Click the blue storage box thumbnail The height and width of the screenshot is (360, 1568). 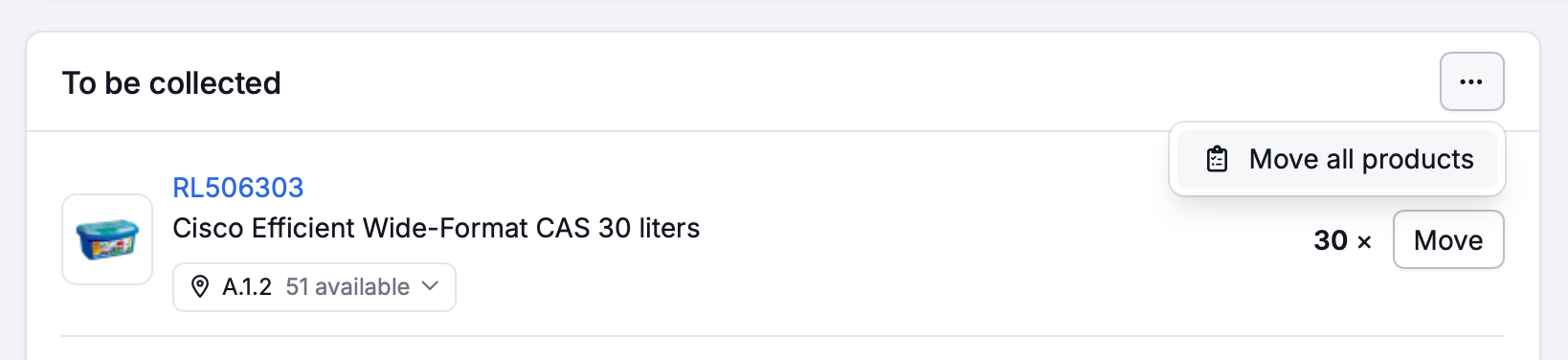(107, 239)
